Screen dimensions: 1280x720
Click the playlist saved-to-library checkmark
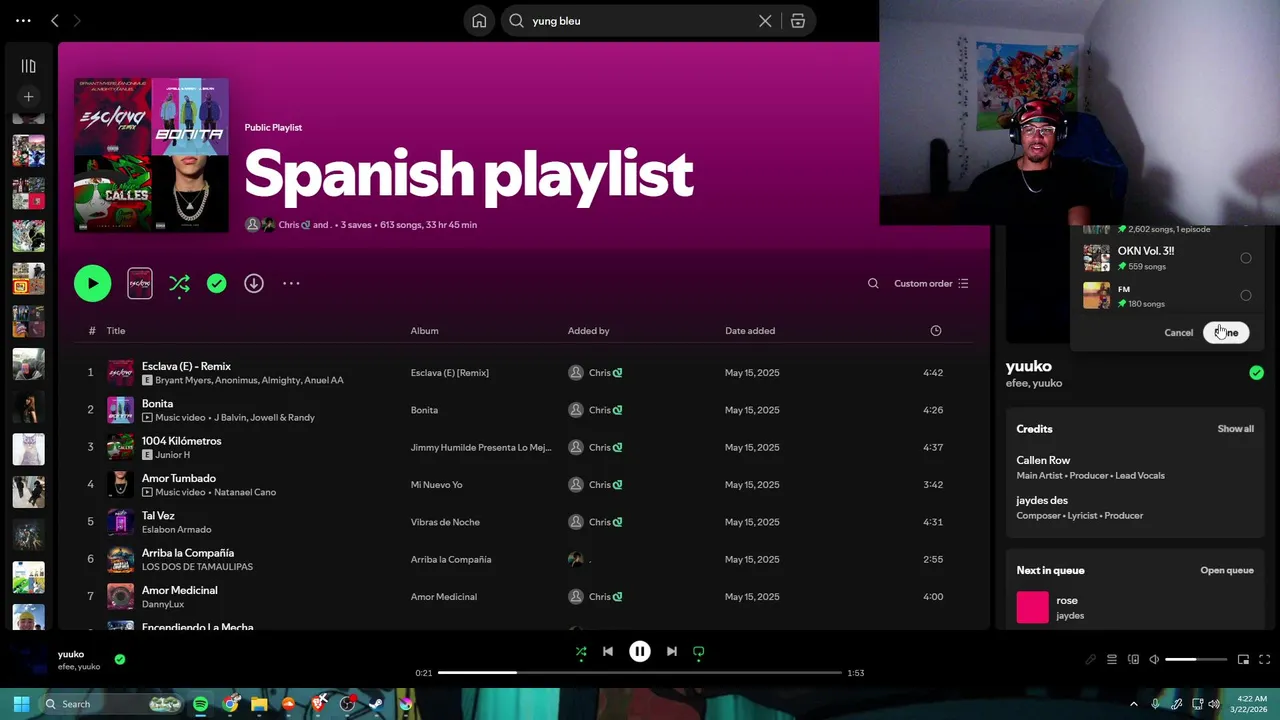(x=216, y=284)
